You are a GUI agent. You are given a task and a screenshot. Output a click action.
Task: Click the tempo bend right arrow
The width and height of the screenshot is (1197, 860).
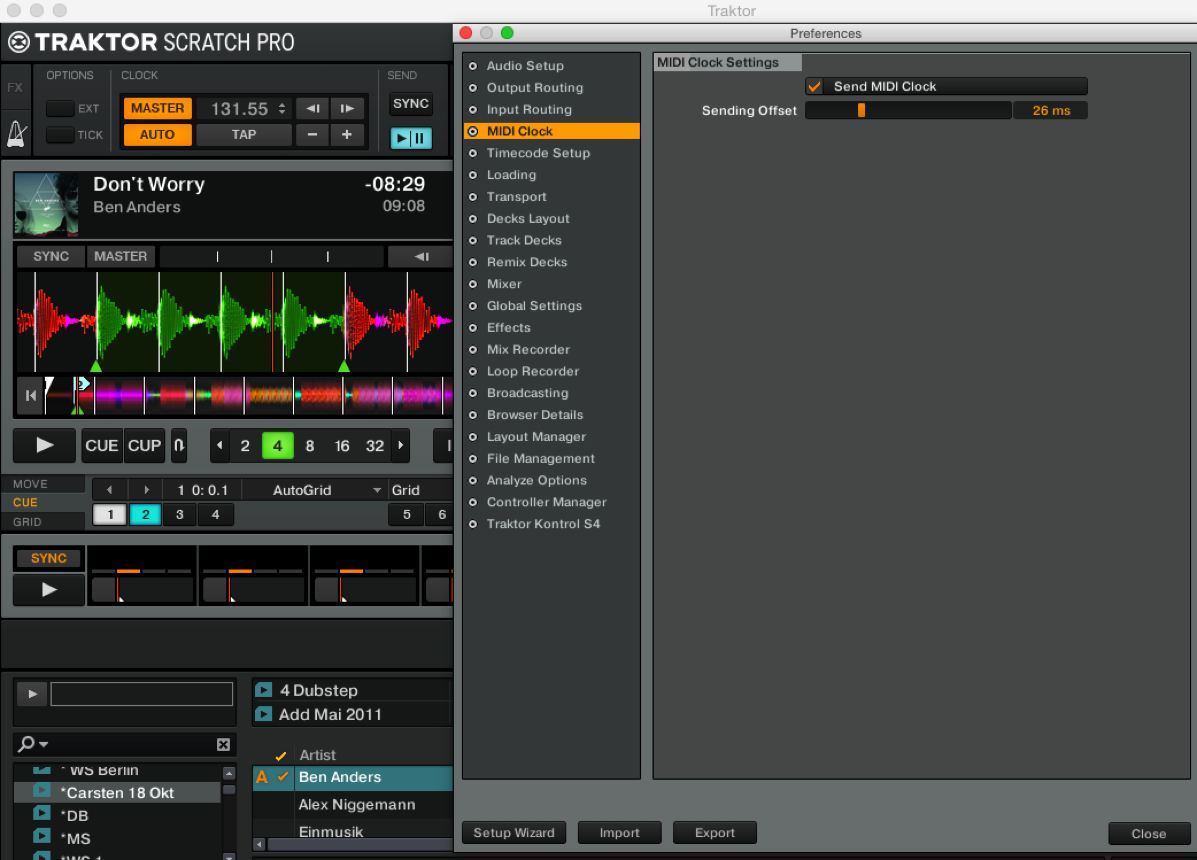(346, 108)
